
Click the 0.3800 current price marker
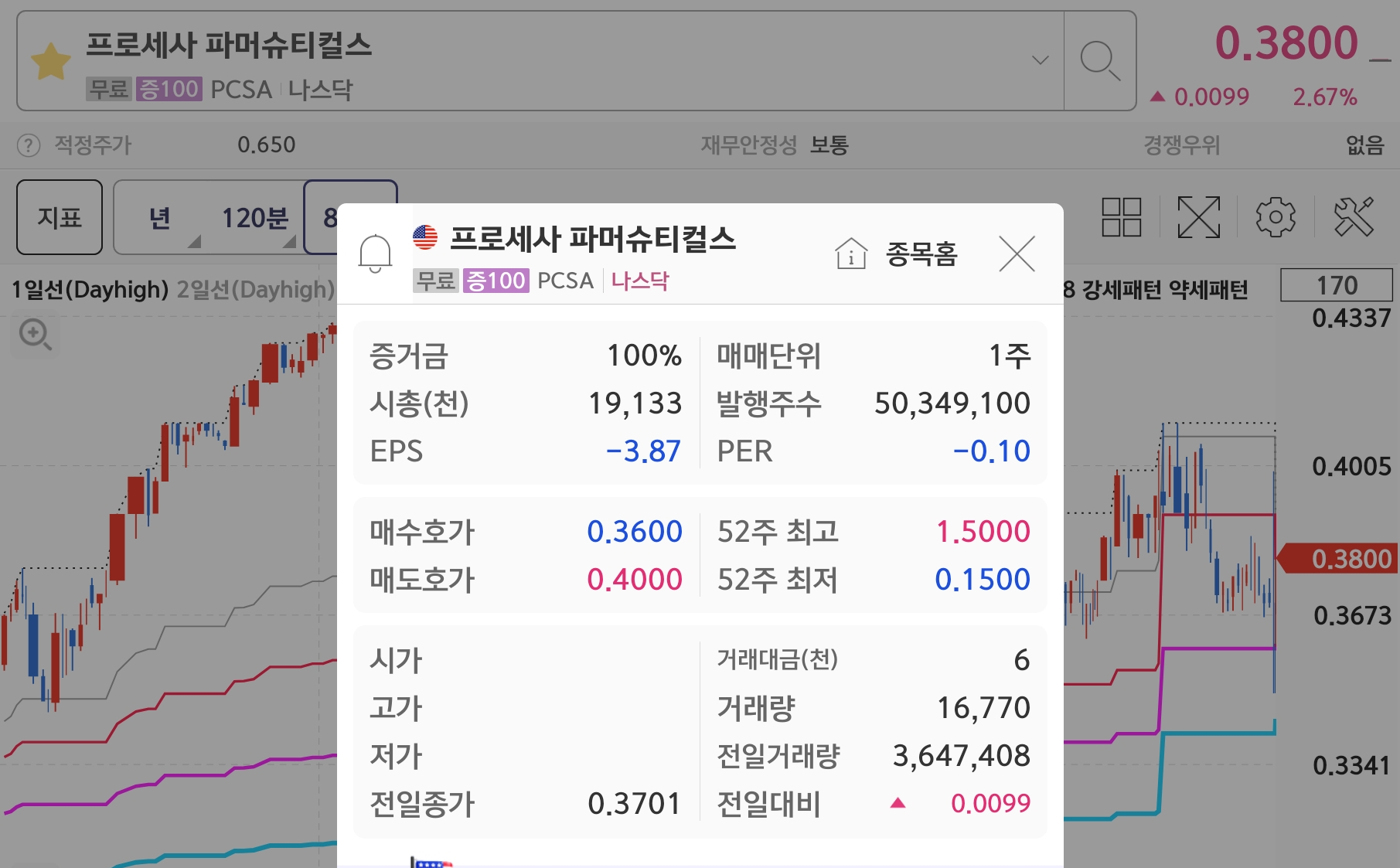[1338, 559]
